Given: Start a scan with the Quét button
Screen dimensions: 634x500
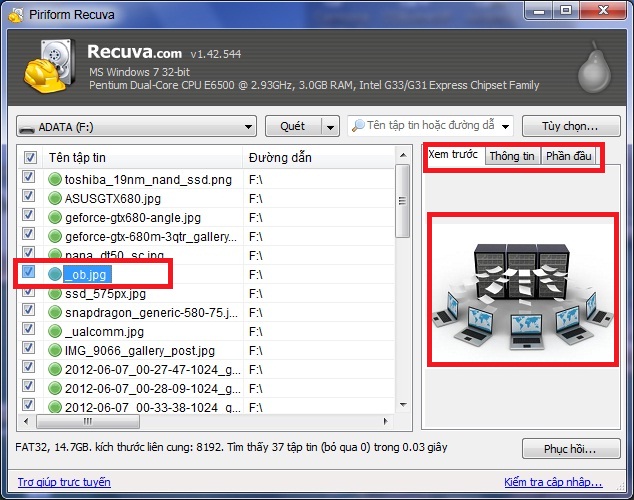Looking at the screenshot, I should 293,127.
